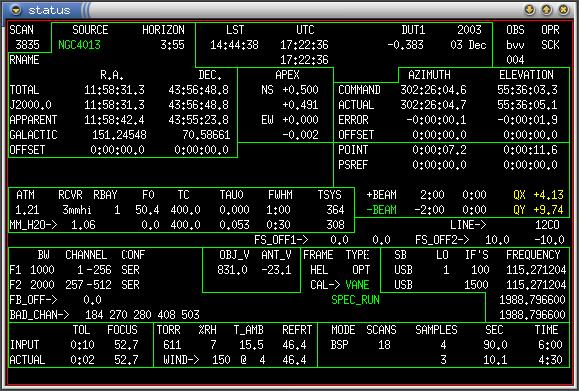Screen dimensions: 579x391
Task: Select galactic latitude 70.58661
Action: [206, 135]
